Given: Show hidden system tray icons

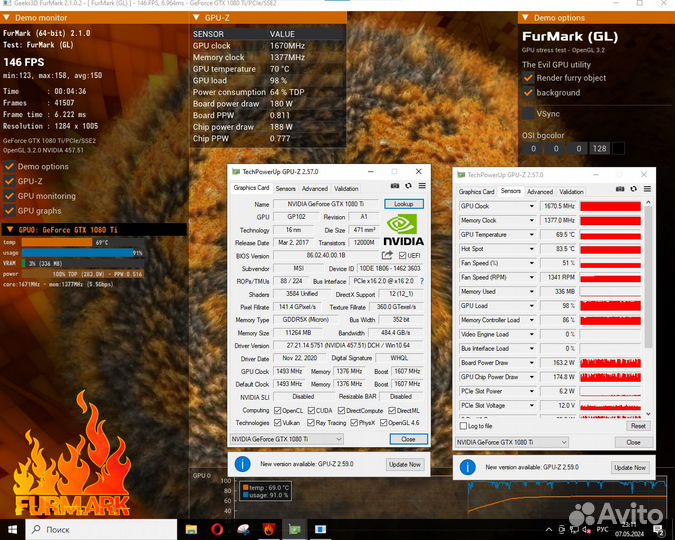Looking at the screenshot, I should (x=549, y=529).
